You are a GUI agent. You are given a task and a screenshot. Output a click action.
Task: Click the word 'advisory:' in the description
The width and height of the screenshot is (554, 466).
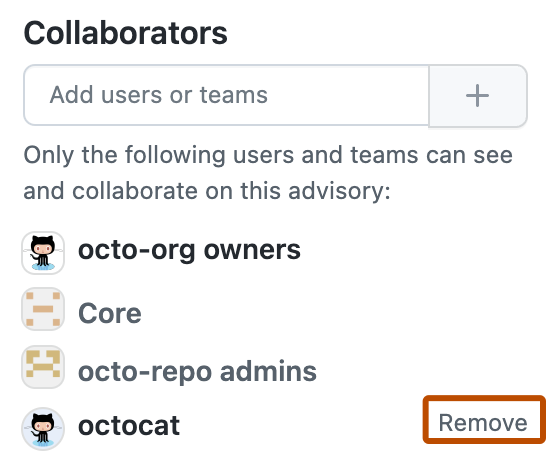(340, 192)
